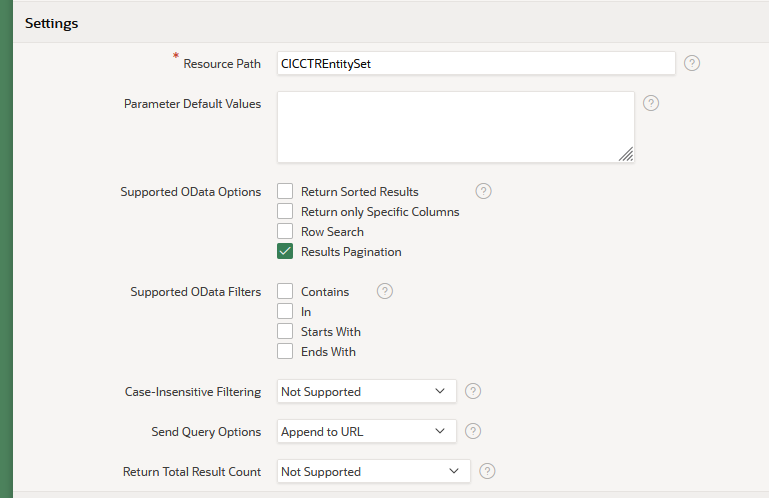The image size is (769, 498).
Task: Open Return Total Result Count dropdown
Action: 373,472
